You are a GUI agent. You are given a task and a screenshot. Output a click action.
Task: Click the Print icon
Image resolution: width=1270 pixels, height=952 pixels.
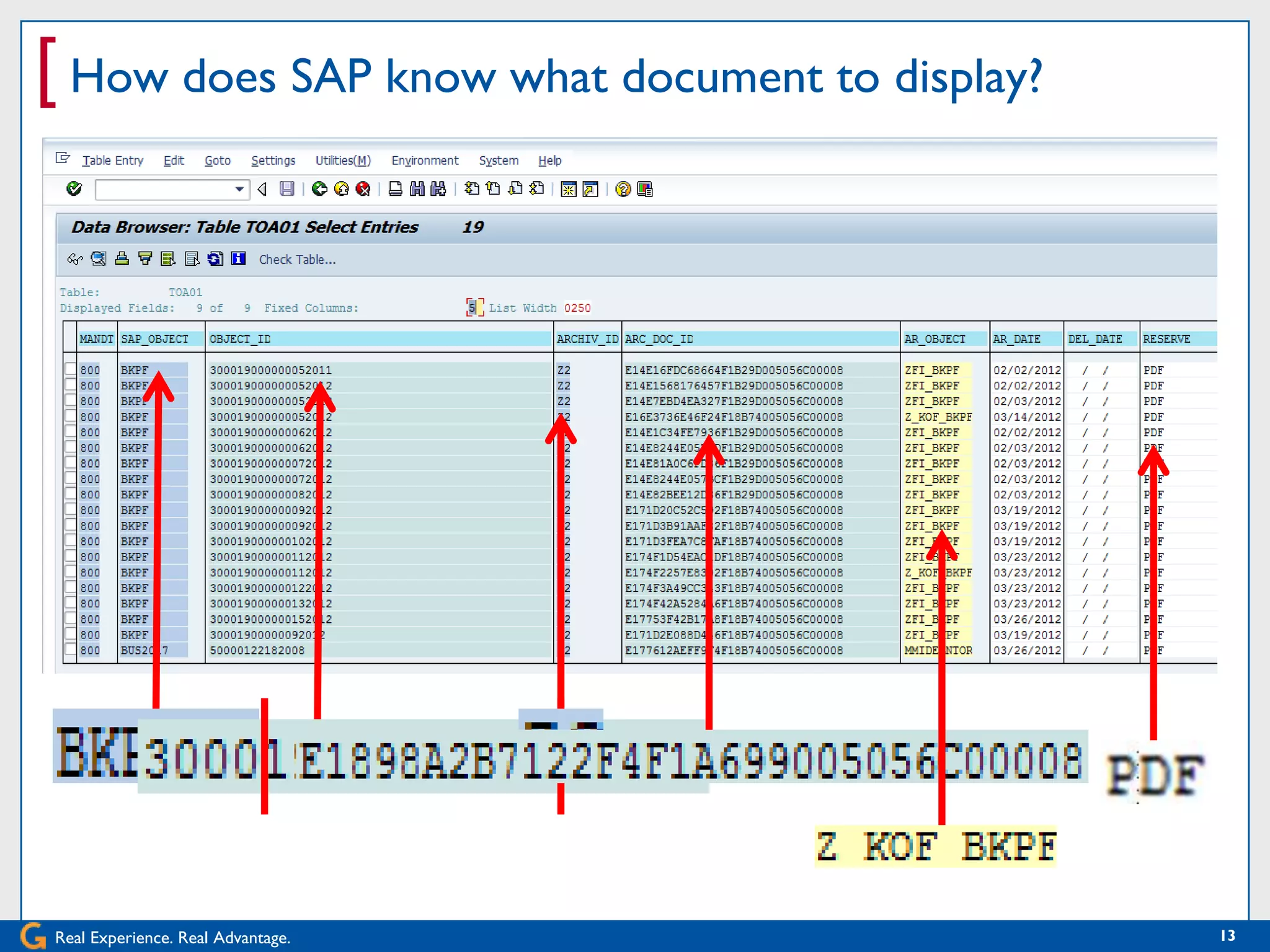click(x=395, y=189)
